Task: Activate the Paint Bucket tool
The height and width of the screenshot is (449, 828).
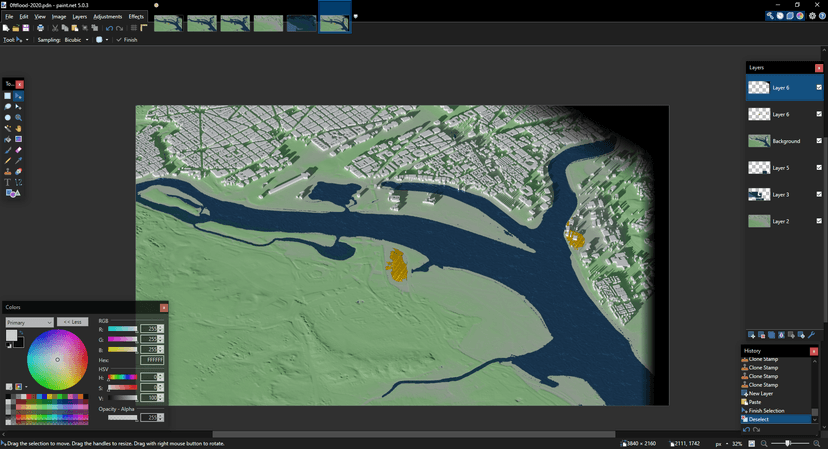Action: pyautogui.click(x=8, y=139)
